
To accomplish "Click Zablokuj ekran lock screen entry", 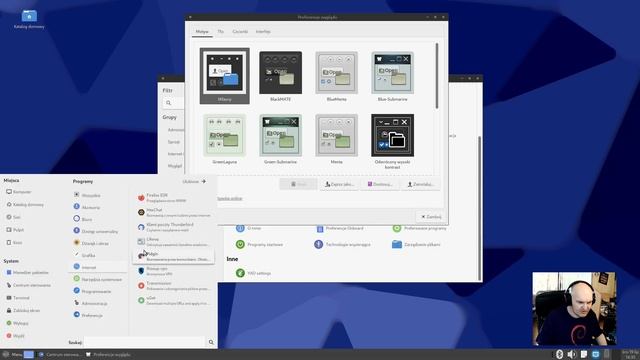I will coord(23,311).
